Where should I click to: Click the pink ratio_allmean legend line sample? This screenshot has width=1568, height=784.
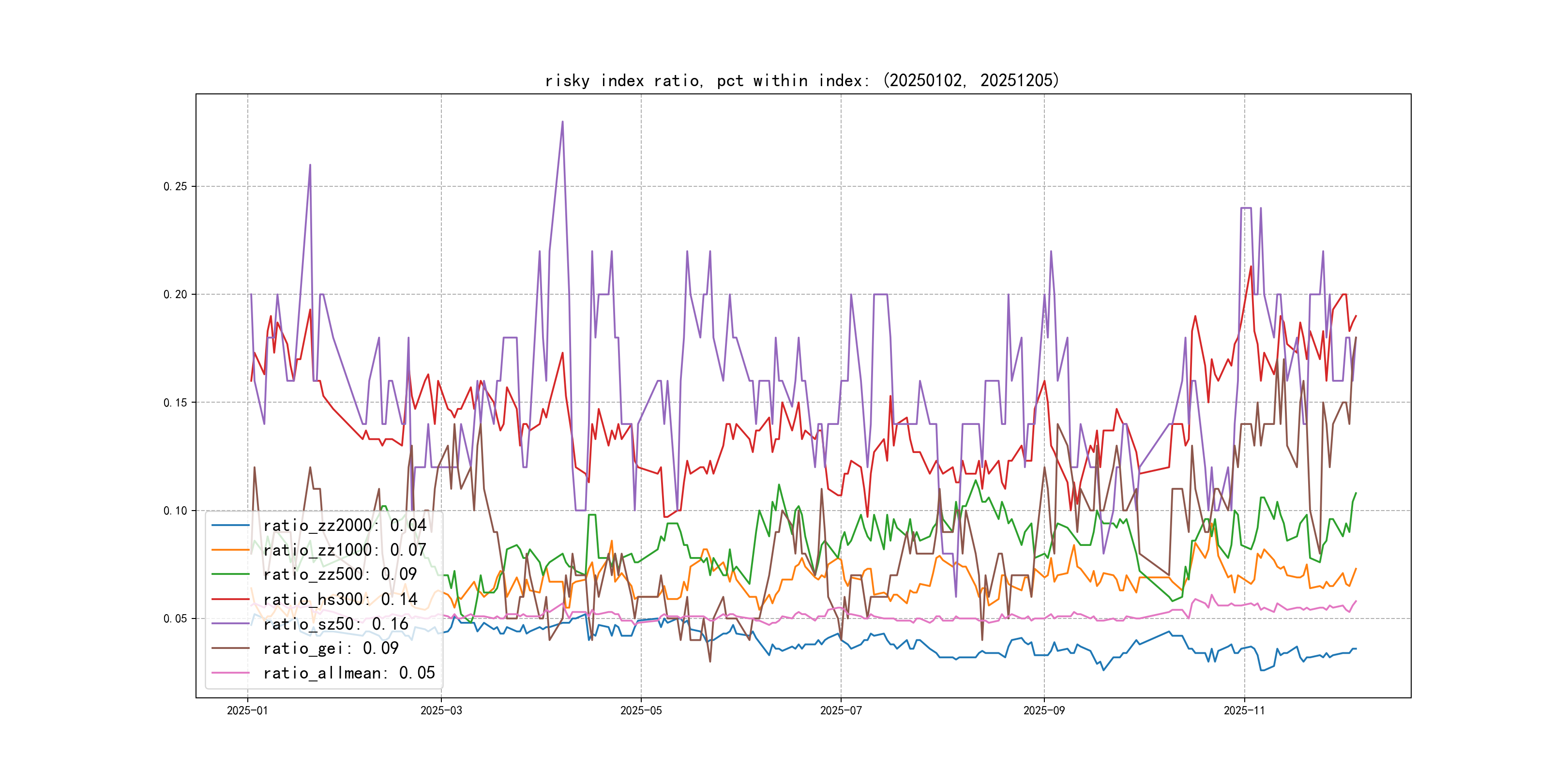click(x=230, y=673)
